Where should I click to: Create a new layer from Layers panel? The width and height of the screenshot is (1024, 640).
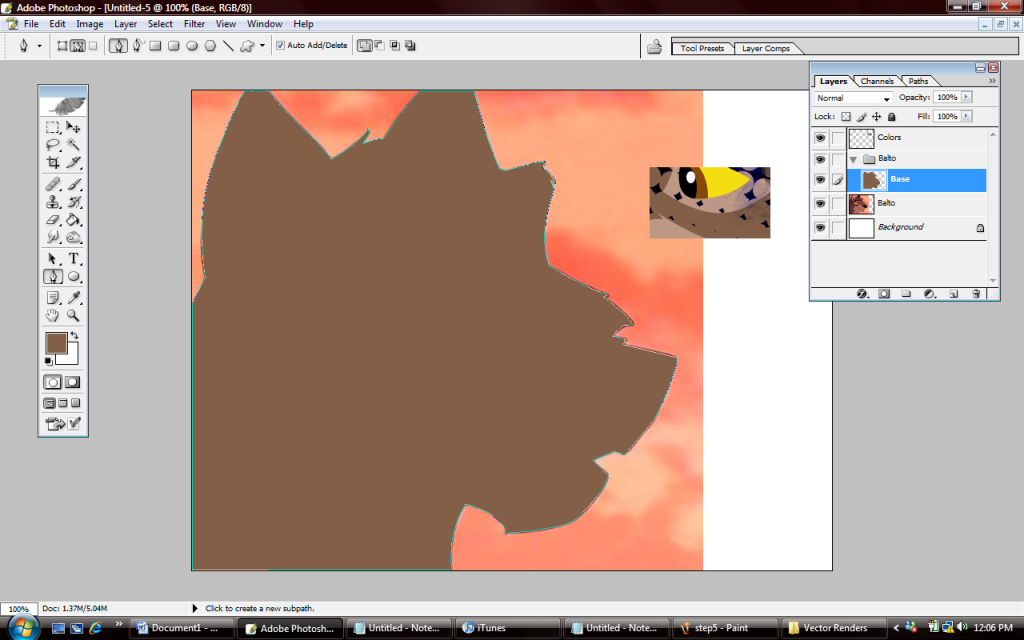pos(953,294)
